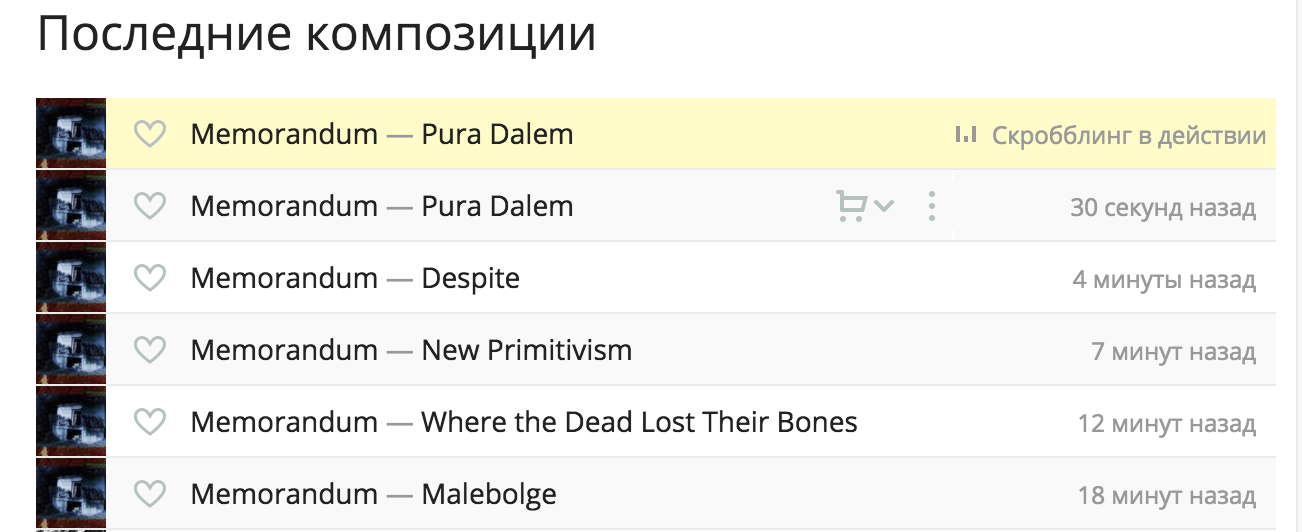Toggle heart on Despite track

tap(149, 278)
